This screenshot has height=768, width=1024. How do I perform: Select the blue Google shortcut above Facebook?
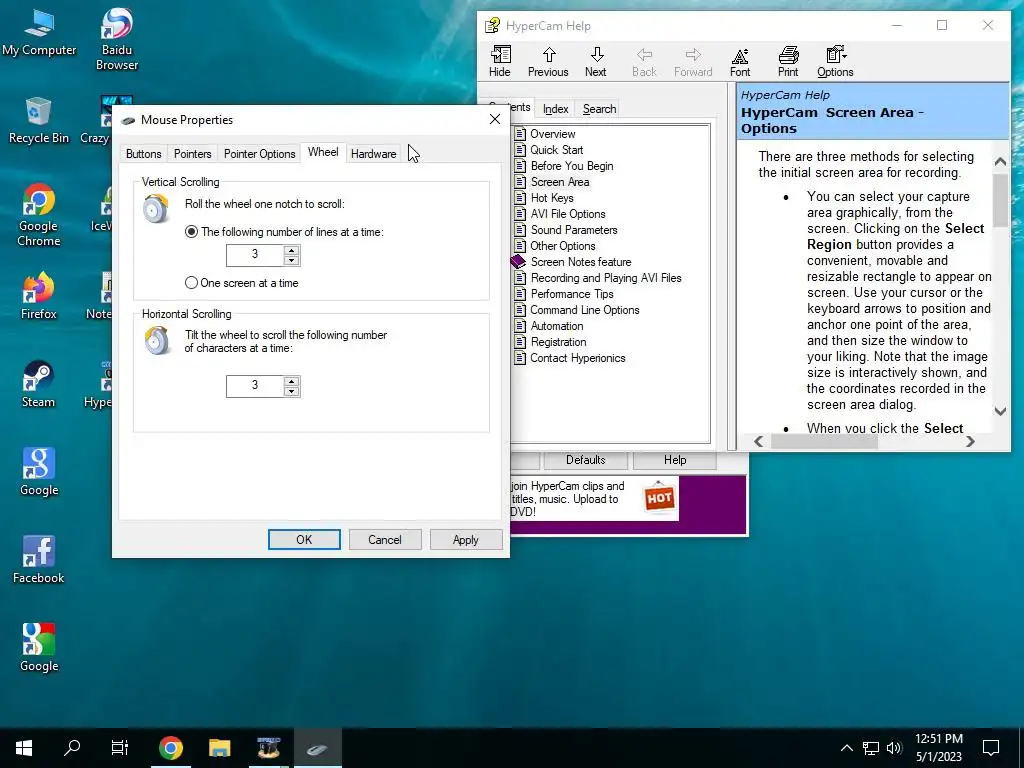[x=39, y=472]
